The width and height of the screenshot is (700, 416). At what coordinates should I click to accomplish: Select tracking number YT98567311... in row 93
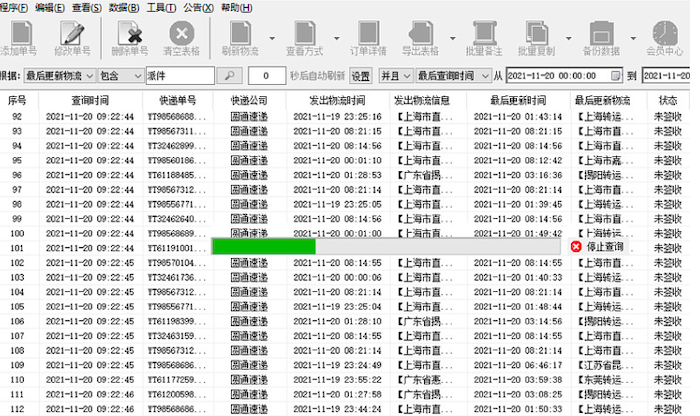[x=177, y=131]
